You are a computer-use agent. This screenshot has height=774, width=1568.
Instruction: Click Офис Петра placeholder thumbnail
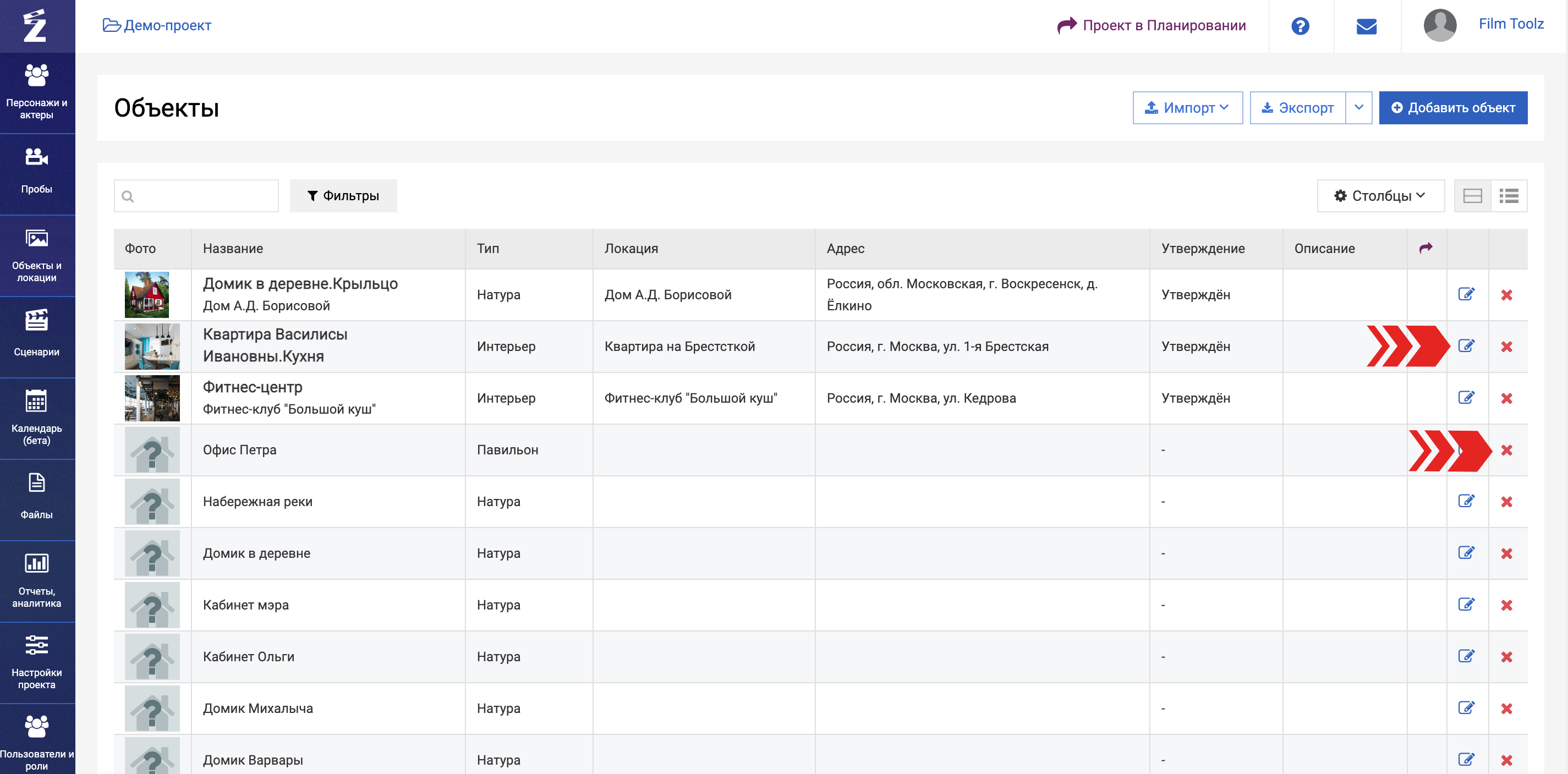[152, 451]
